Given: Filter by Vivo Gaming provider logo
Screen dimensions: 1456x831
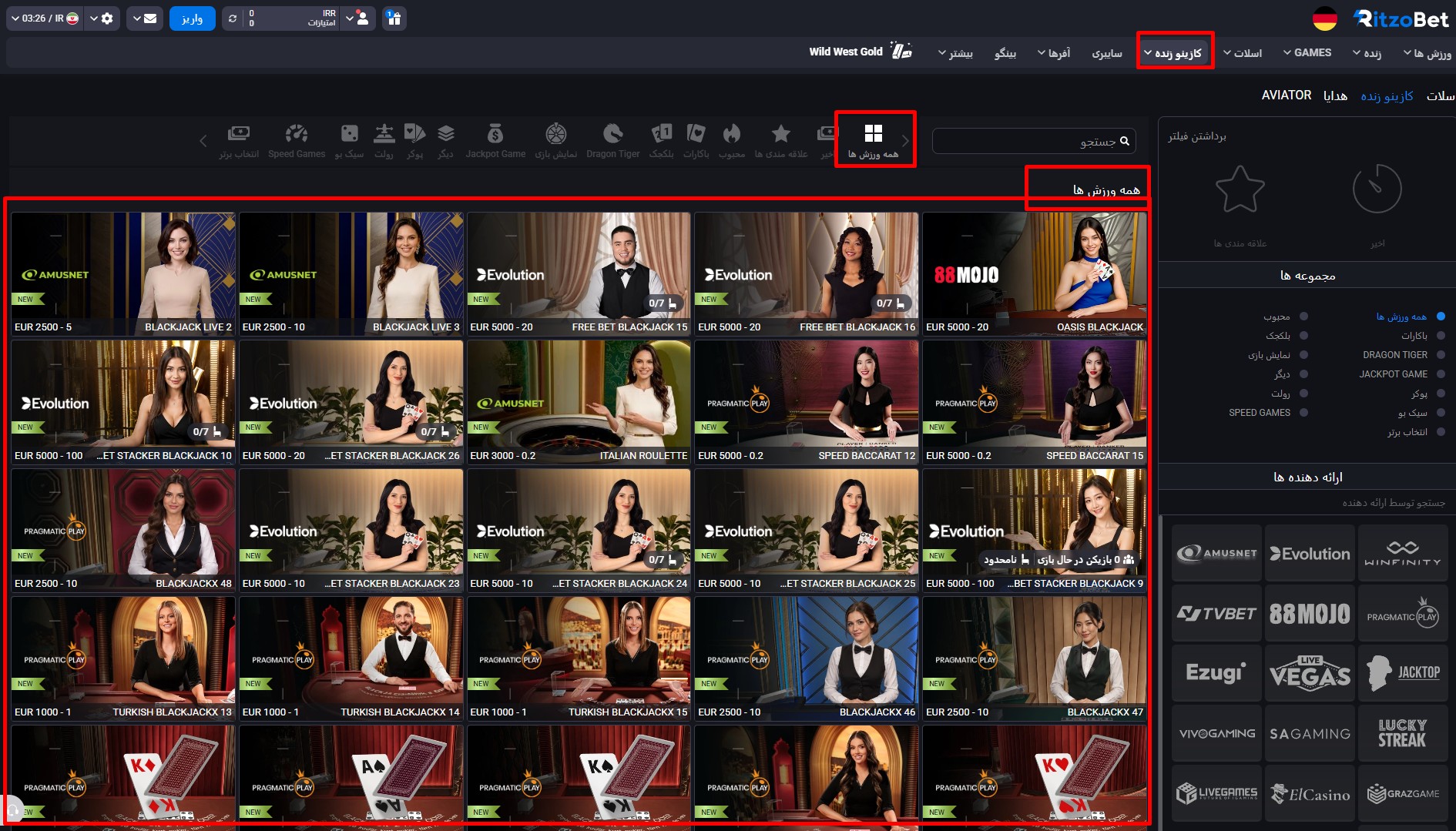Looking at the screenshot, I should [x=1216, y=733].
